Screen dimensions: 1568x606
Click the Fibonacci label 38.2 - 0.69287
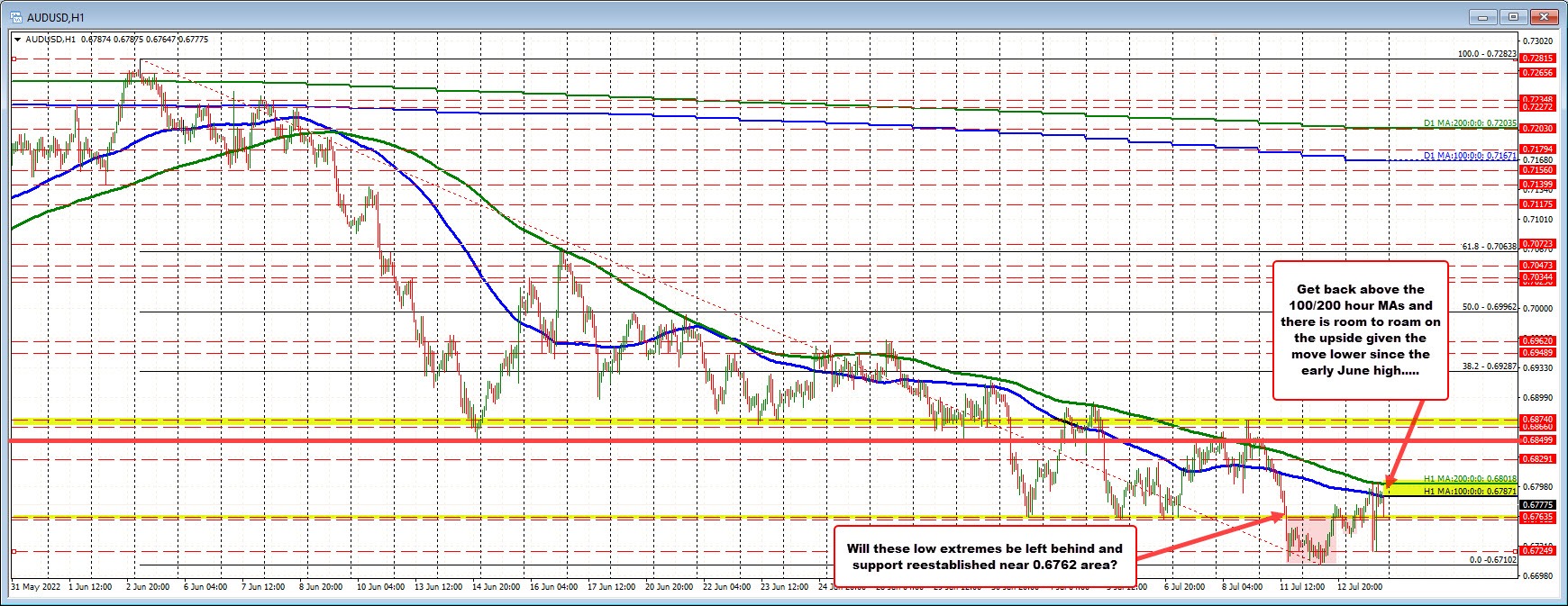(1489, 366)
